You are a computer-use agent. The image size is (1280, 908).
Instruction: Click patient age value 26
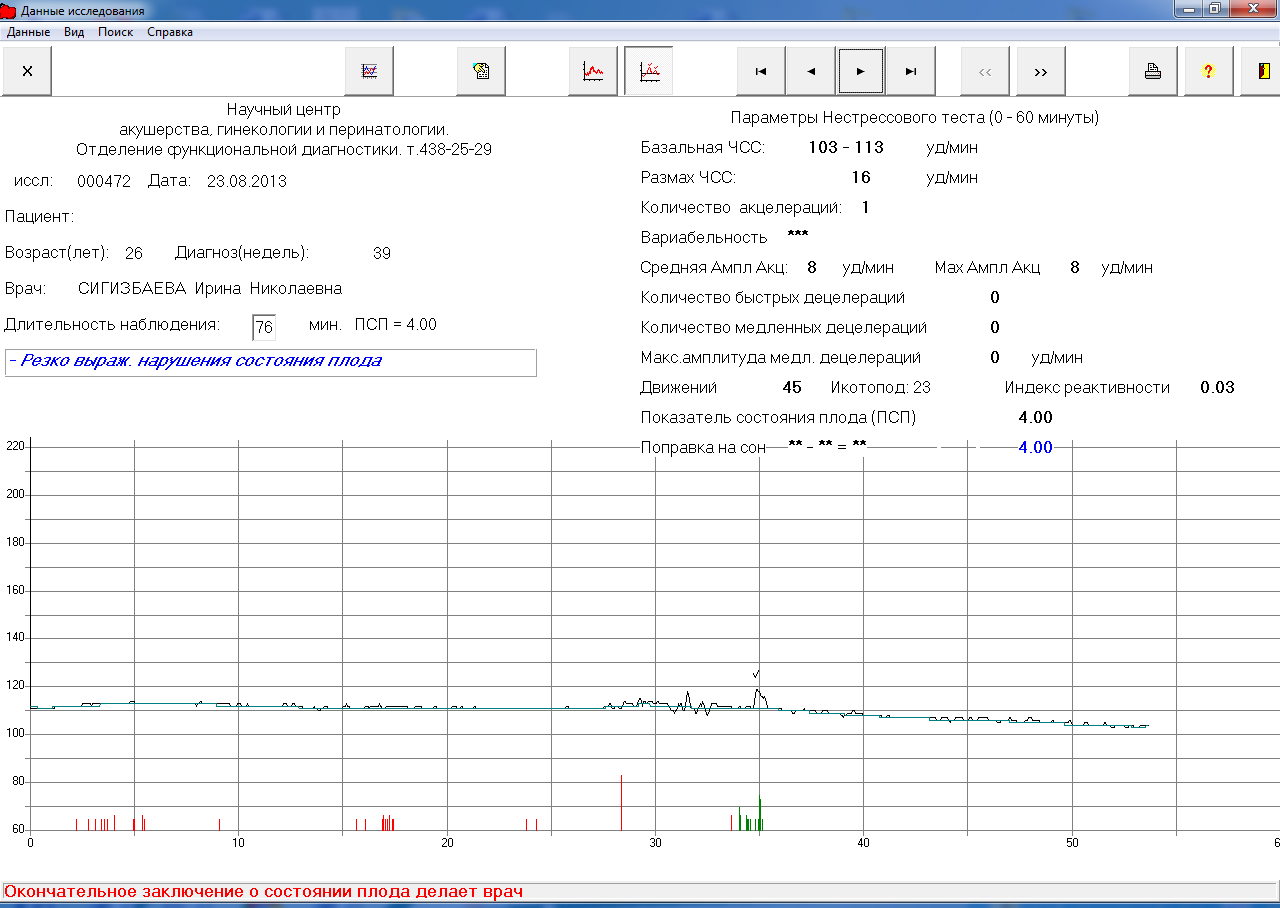click(x=134, y=253)
